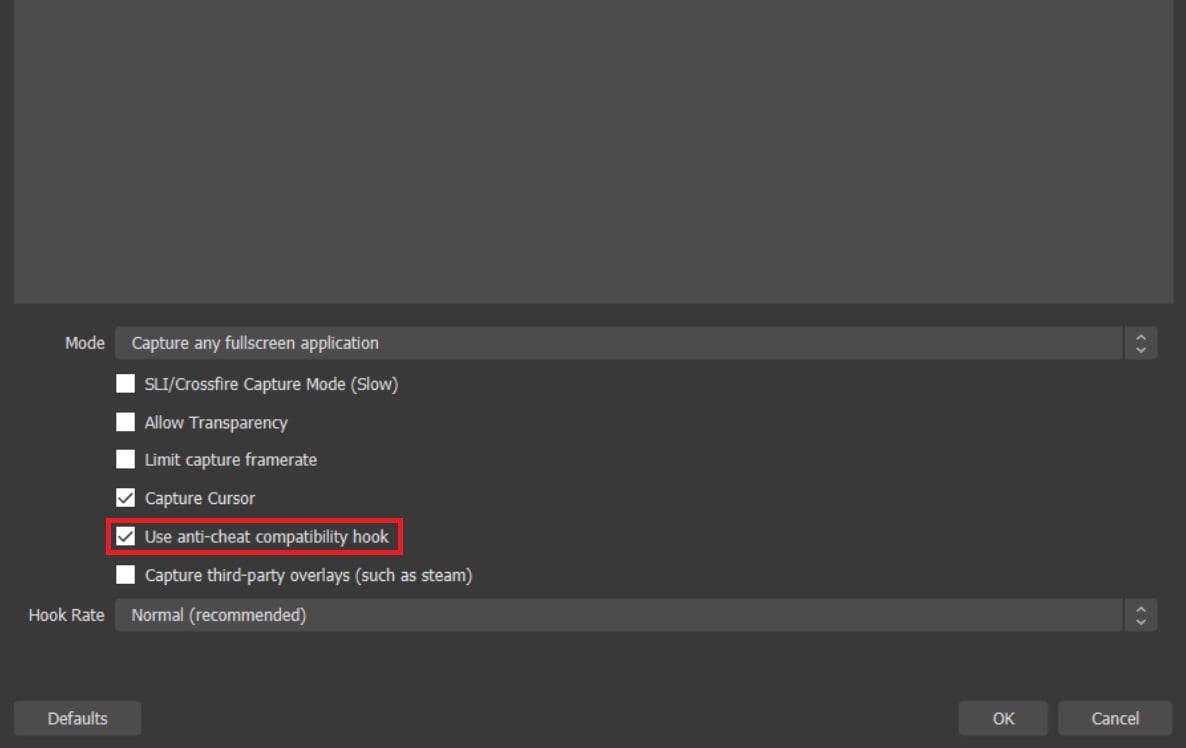This screenshot has height=748, width=1186.
Task: Open the Mode dropdown menu
Action: click(x=600, y=343)
